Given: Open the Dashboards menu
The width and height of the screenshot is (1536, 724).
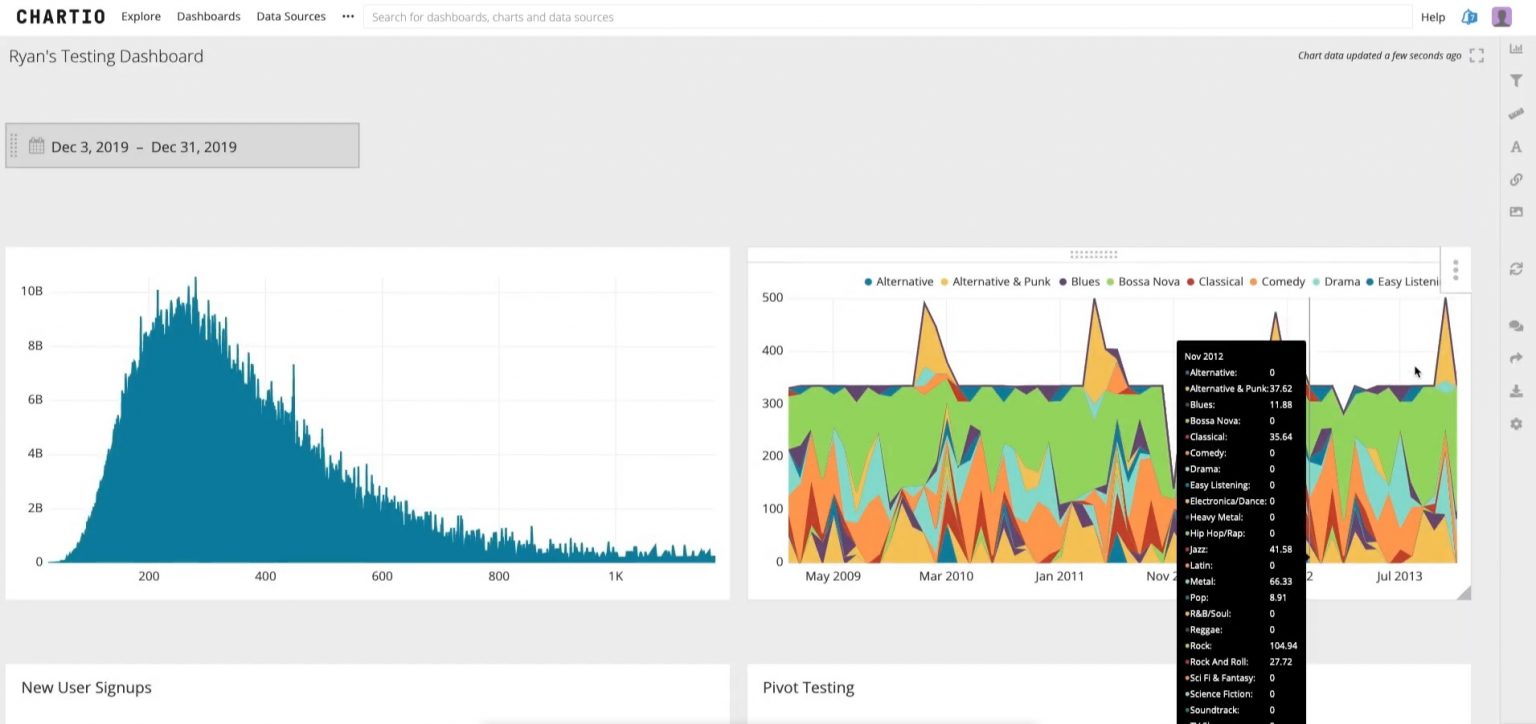Looking at the screenshot, I should tap(208, 16).
